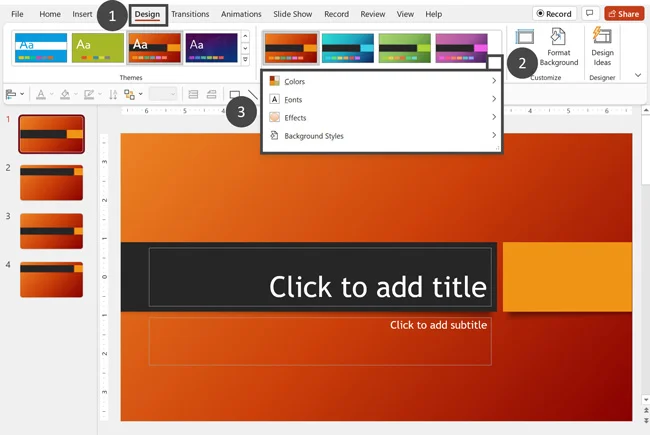This screenshot has height=435, width=650.
Task: Open Slide Size options
Action: [x=525, y=37]
